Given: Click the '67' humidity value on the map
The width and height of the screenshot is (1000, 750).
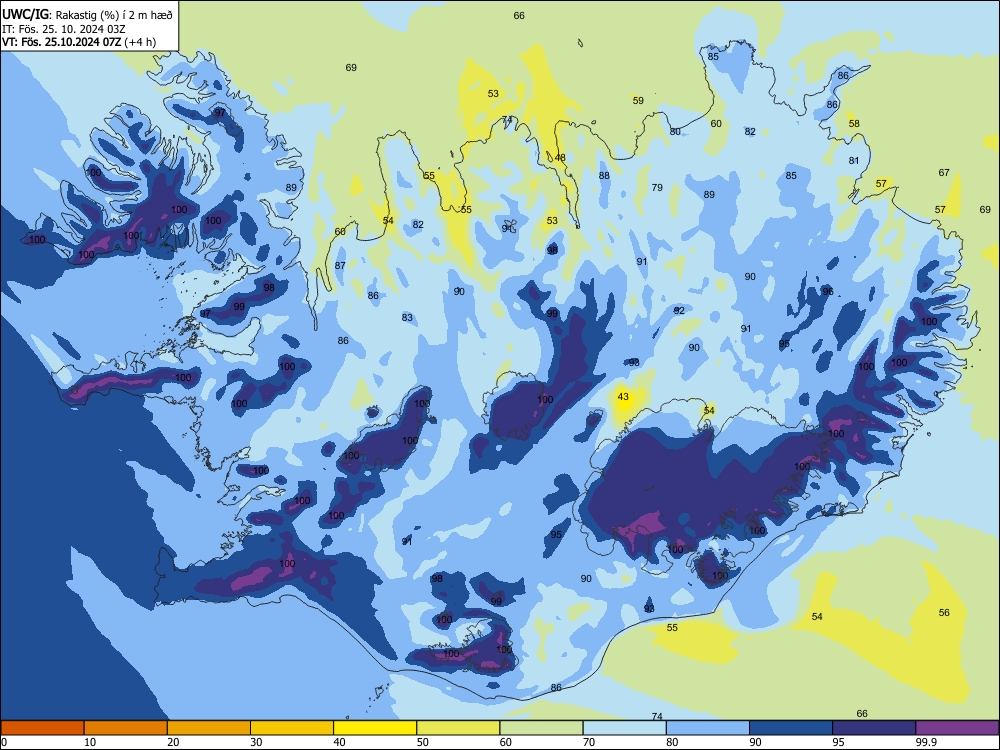Looking at the screenshot, I should (944, 173).
